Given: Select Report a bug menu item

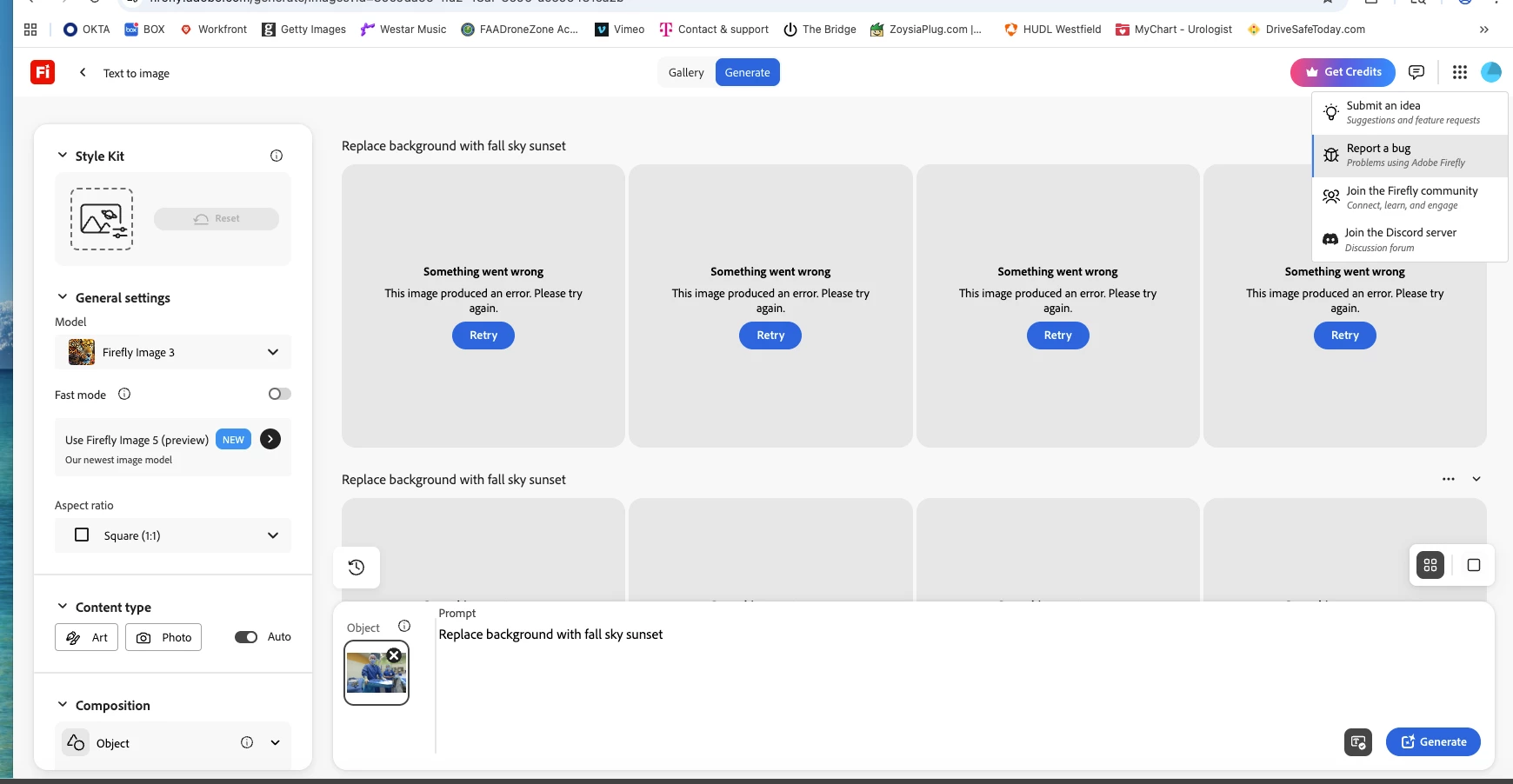Looking at the screenshot, I should tap(1410, 155).
